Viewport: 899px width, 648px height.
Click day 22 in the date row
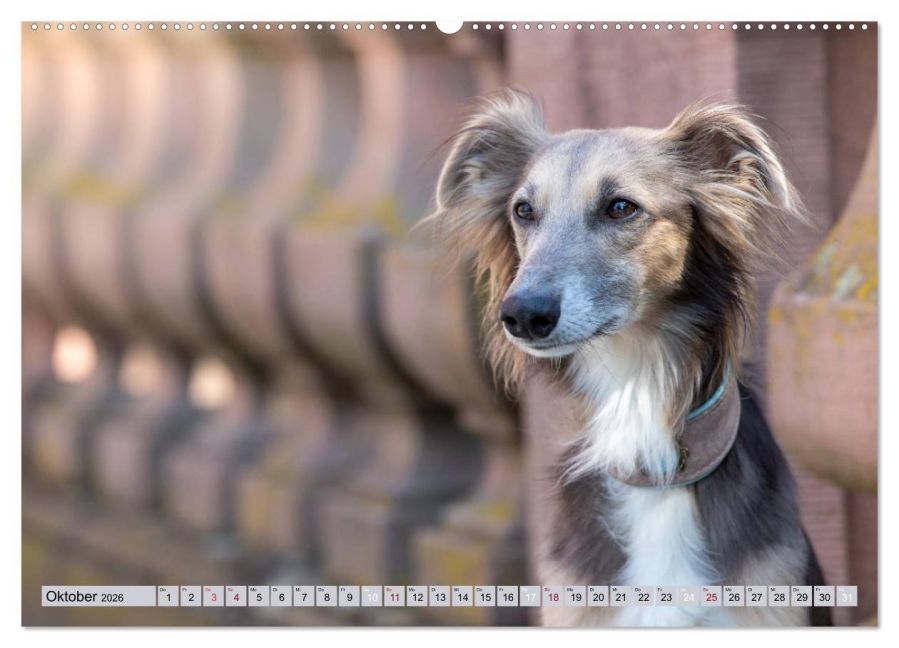(643, 596)
